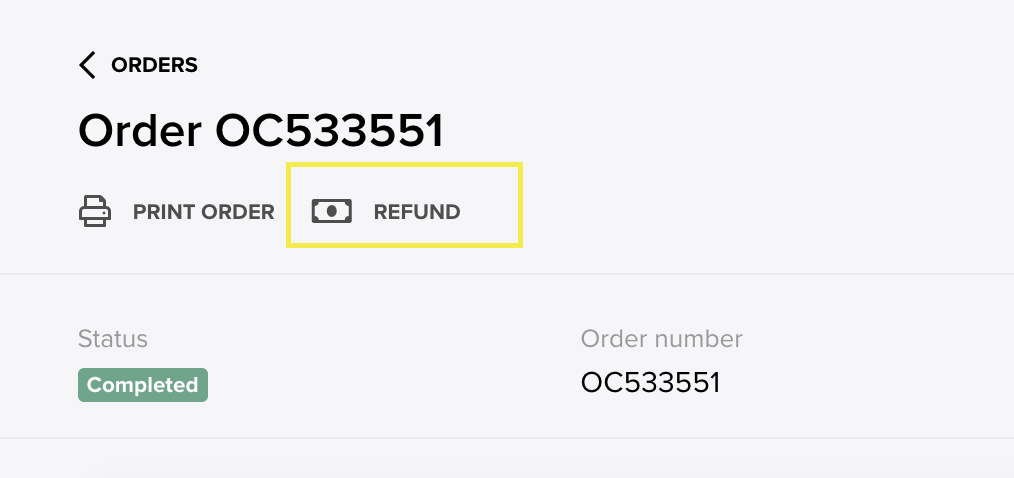Viewport: 1014px width, 478px height.
Task: Click the divider line below action buttons
Action: (507, 274)
